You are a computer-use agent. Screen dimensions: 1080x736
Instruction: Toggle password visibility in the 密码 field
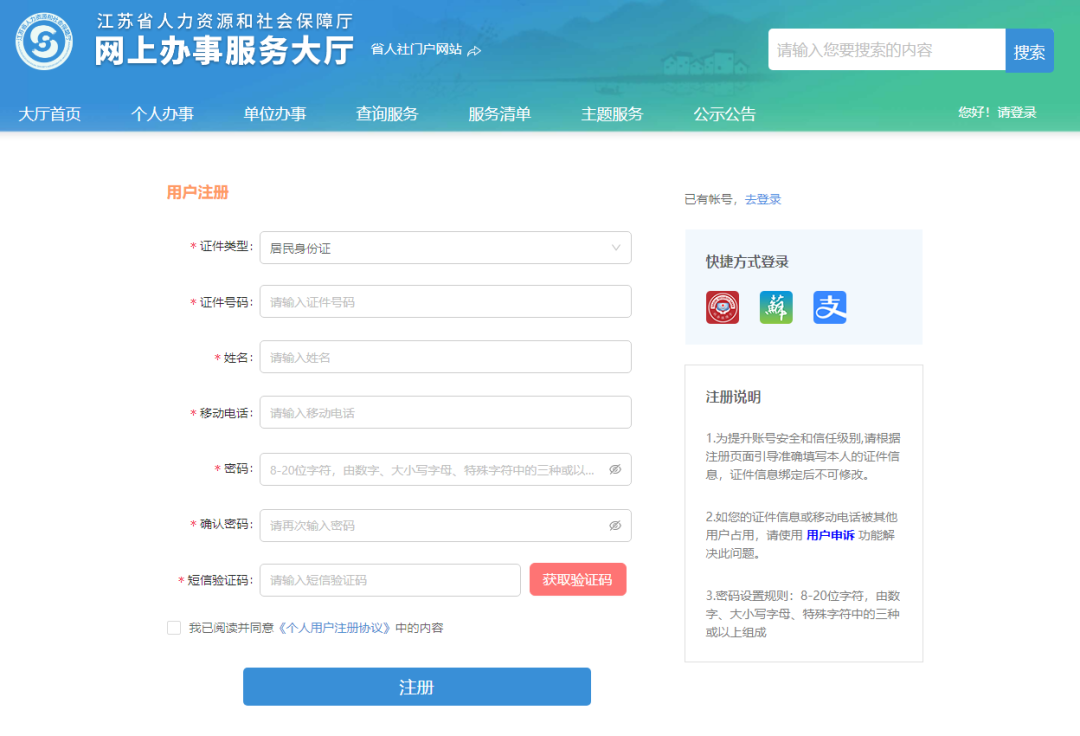615,470
